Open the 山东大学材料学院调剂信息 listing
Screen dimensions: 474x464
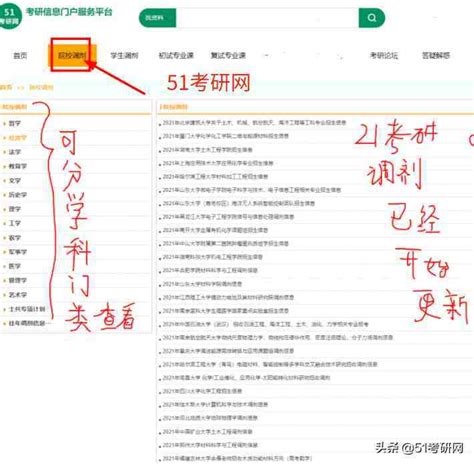[202, 284]
